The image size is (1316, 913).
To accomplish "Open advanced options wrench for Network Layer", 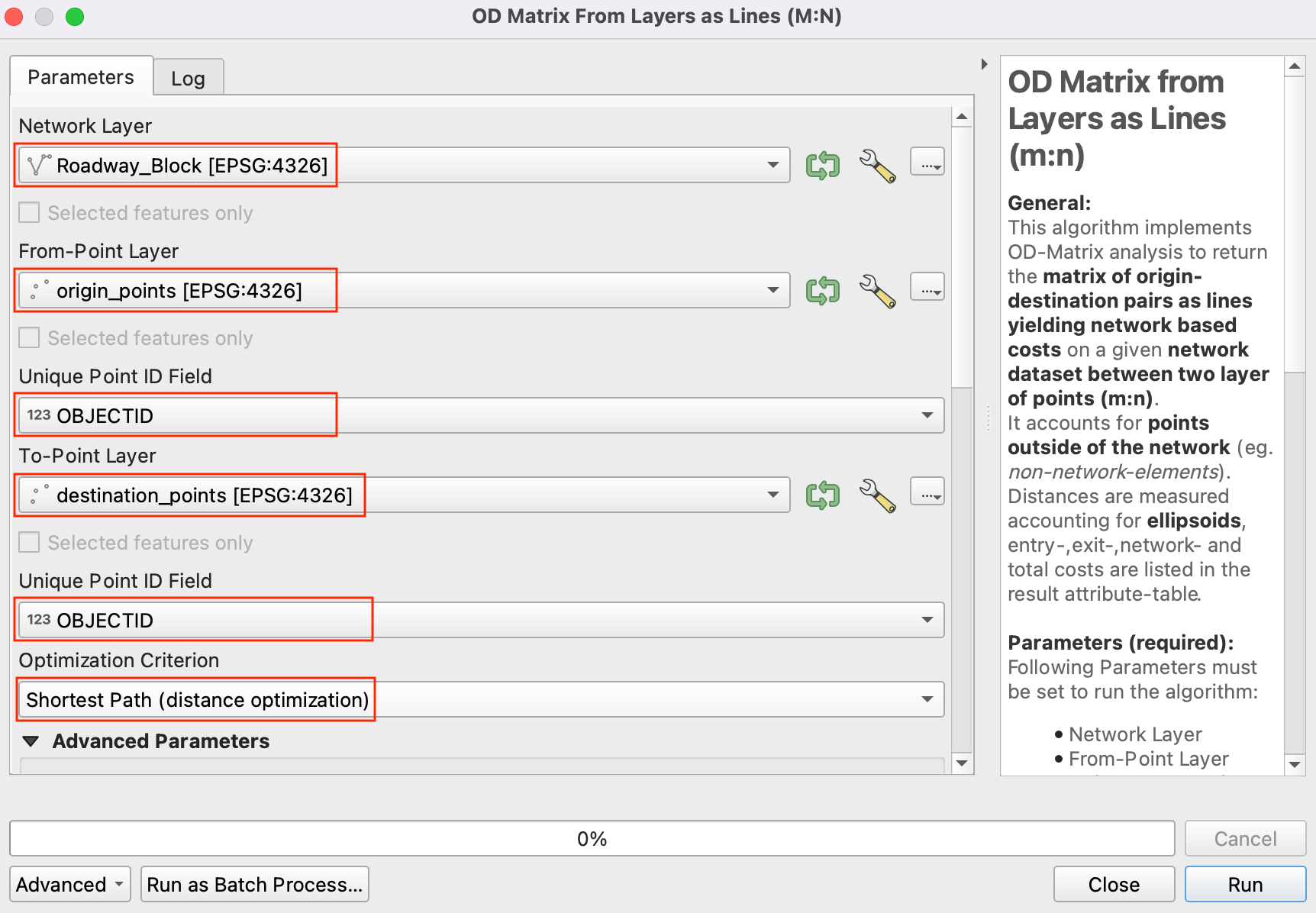I will 877,165.
